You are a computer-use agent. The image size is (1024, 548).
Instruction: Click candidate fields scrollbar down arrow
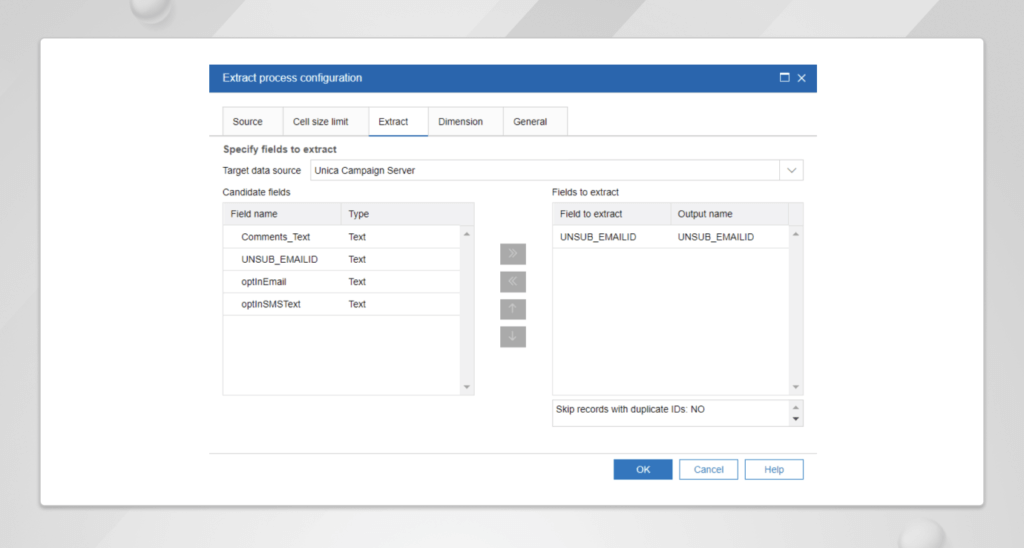coord(467,387)
